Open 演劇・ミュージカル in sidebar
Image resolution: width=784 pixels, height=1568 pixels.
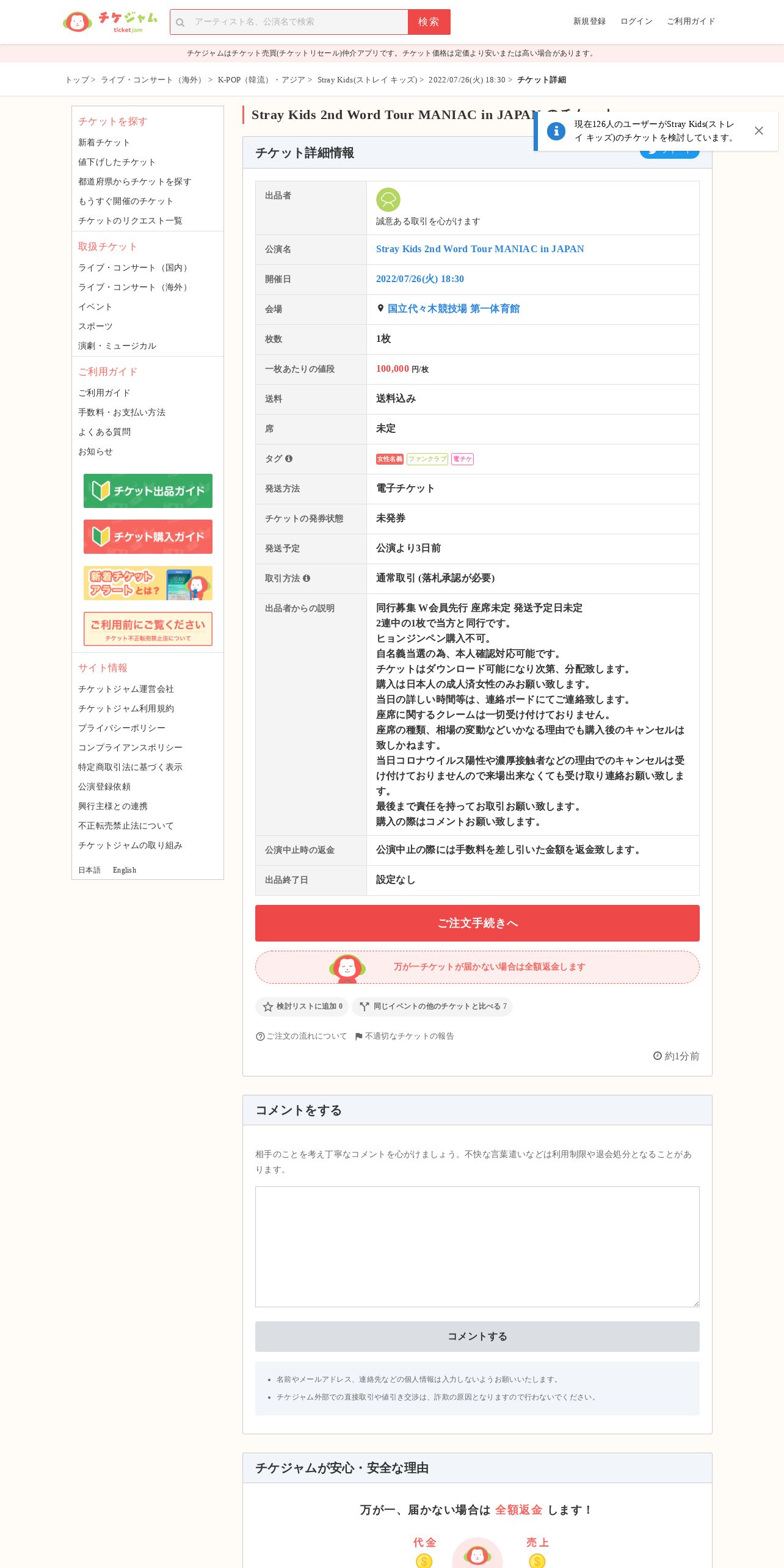click(117, 346)
